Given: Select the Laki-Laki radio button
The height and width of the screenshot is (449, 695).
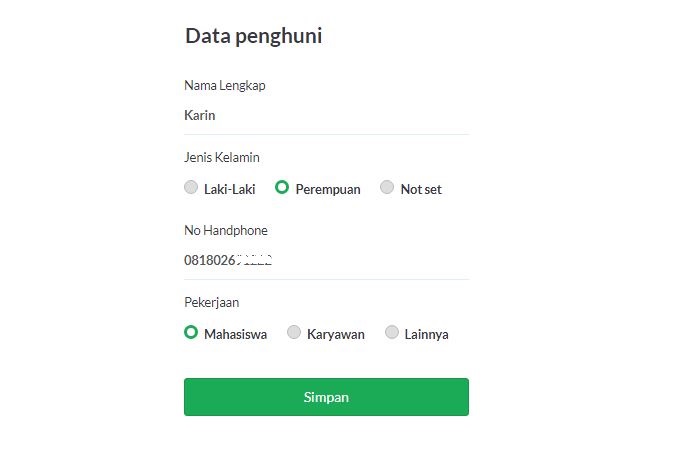Looking at the screenshot, I should (191, 187).
